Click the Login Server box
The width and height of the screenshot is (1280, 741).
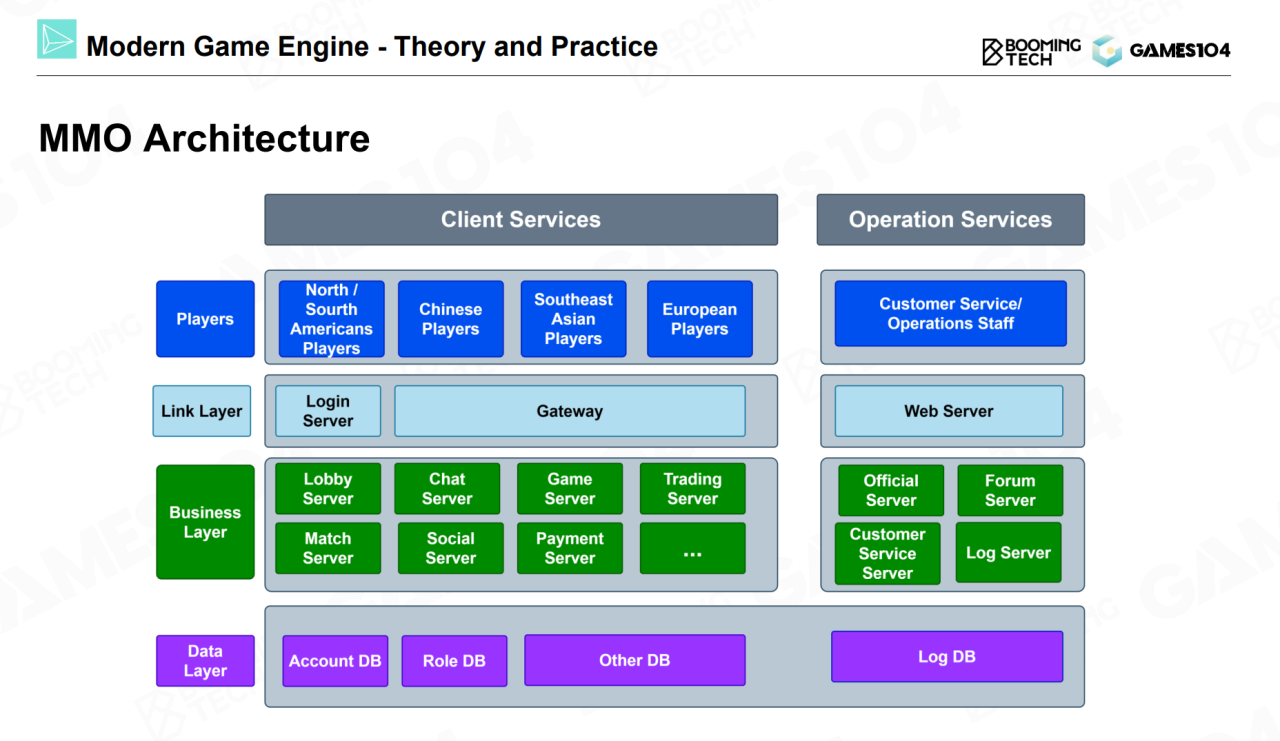(328, 411)
